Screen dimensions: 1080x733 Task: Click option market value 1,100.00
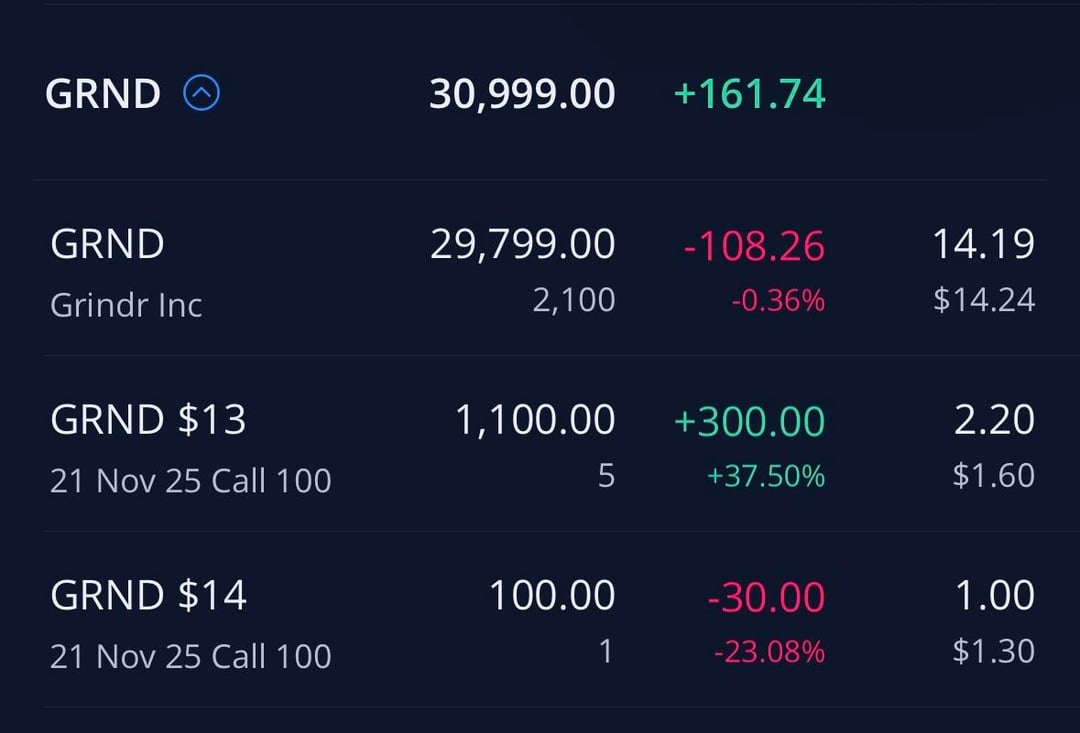535,420
